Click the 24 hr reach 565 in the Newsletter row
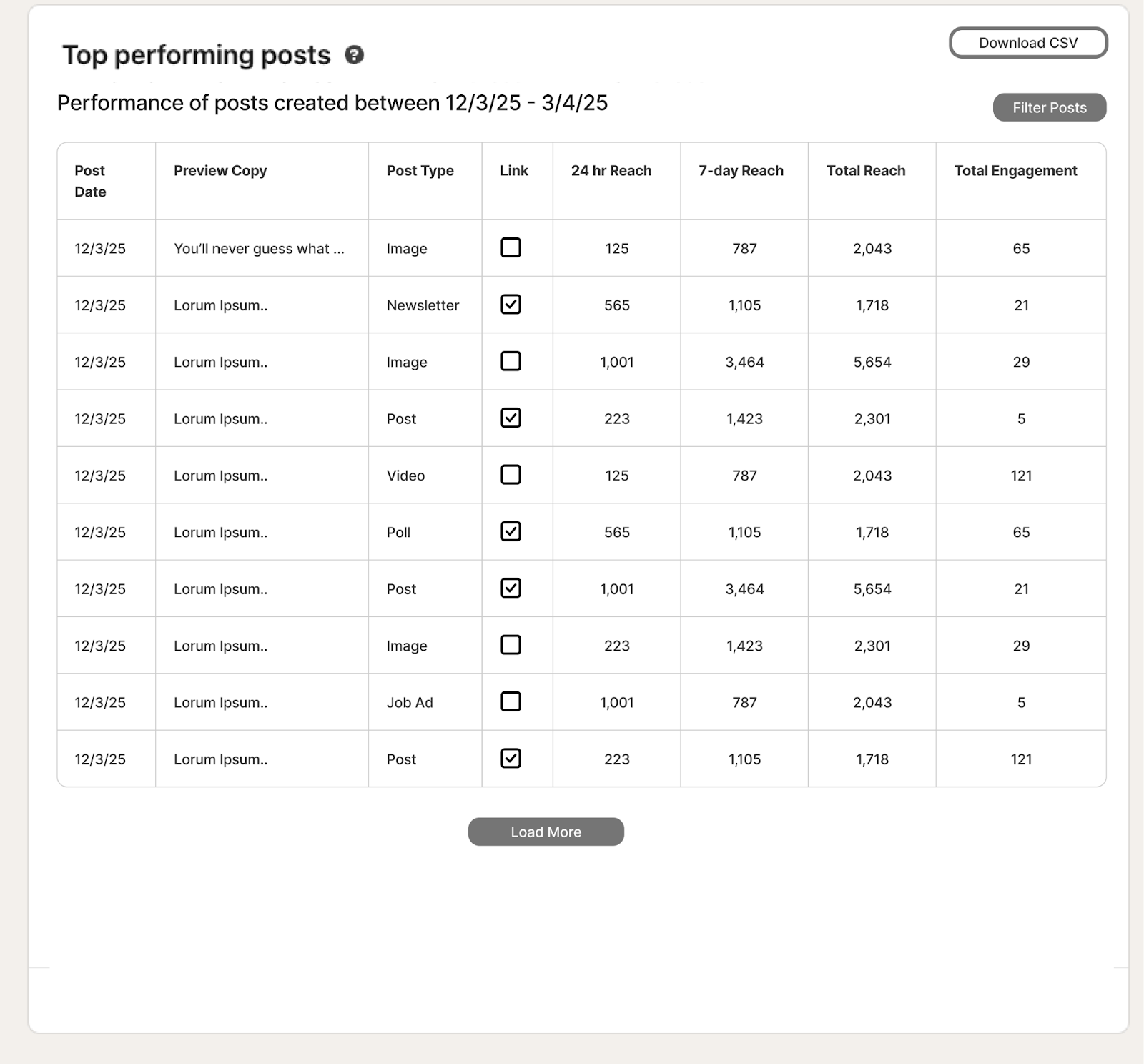Viewport: 1144px width, 1064px height. (617, 305)
